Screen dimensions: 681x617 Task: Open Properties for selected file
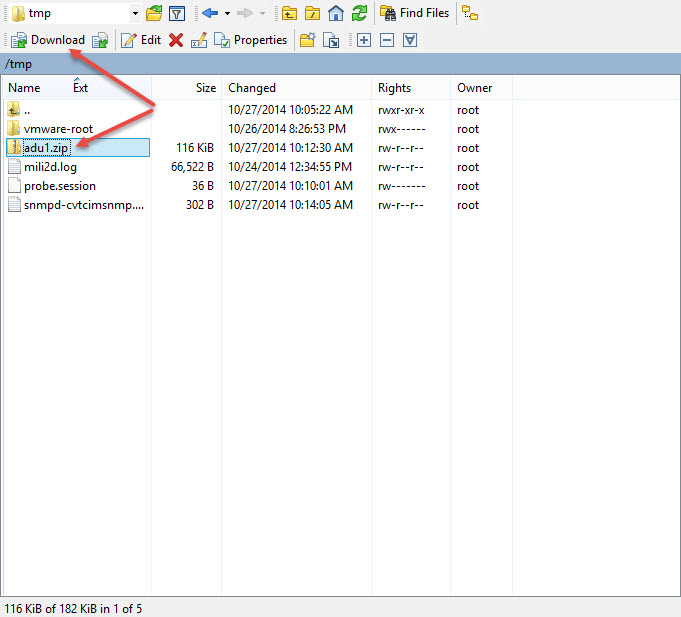pos(251,40)
